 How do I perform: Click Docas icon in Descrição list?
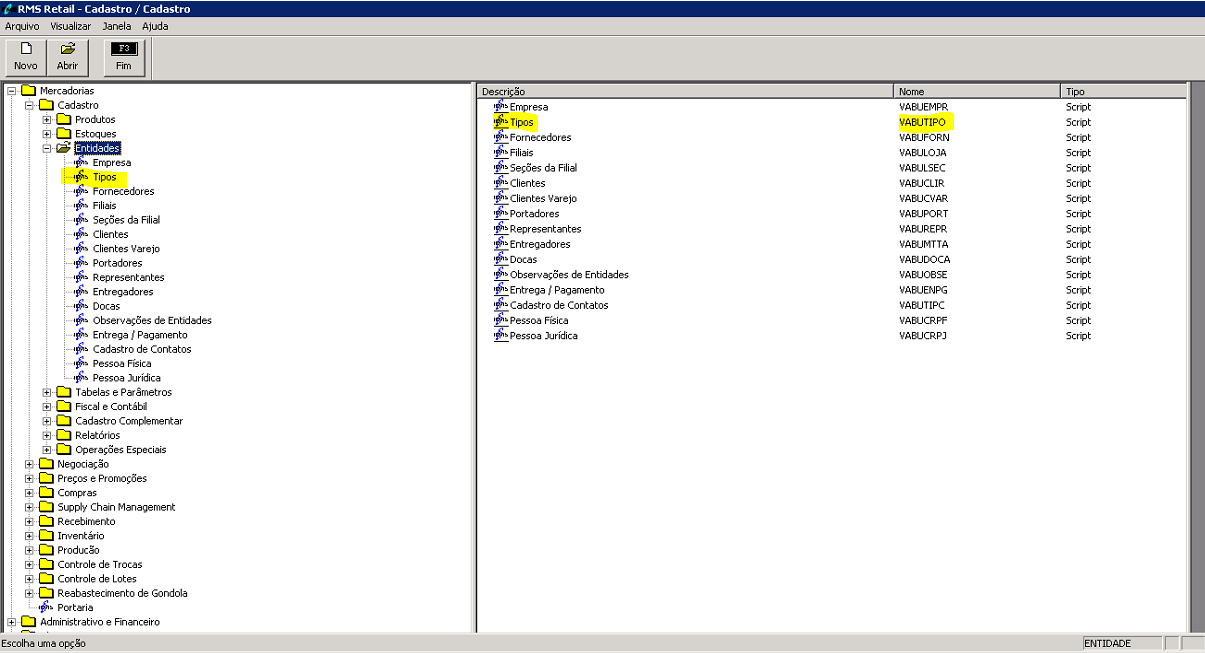tap(501, 259)
